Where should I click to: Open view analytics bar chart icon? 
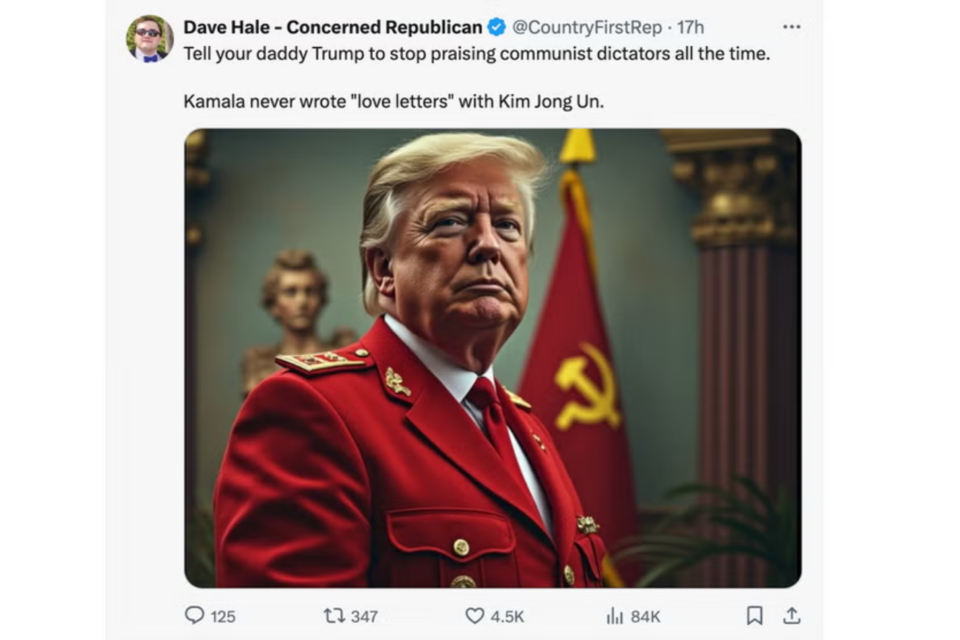[x=614, y=616]
